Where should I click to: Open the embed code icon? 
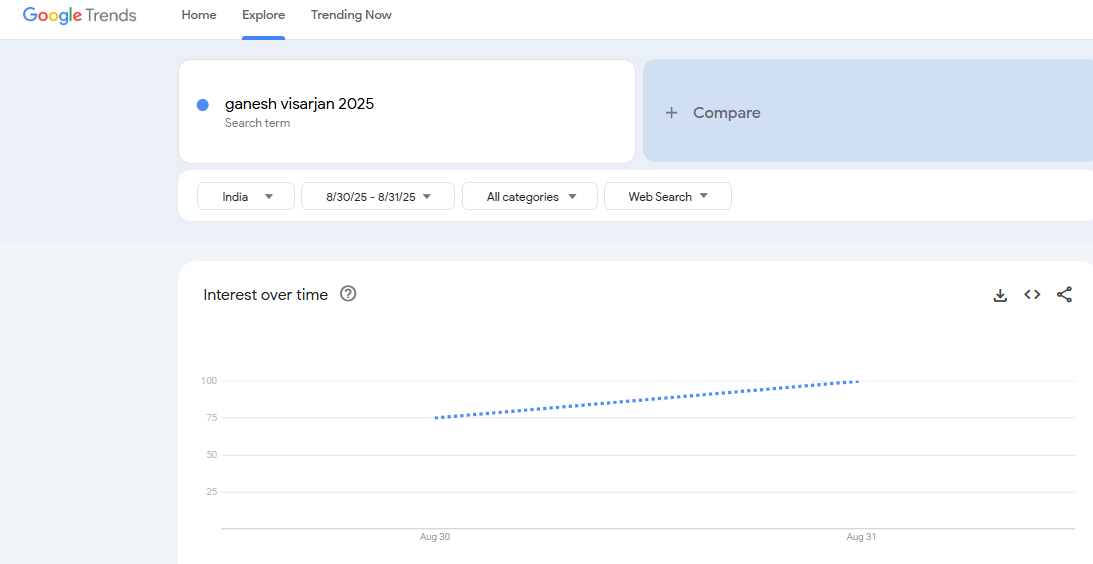tap(1032, 295)
